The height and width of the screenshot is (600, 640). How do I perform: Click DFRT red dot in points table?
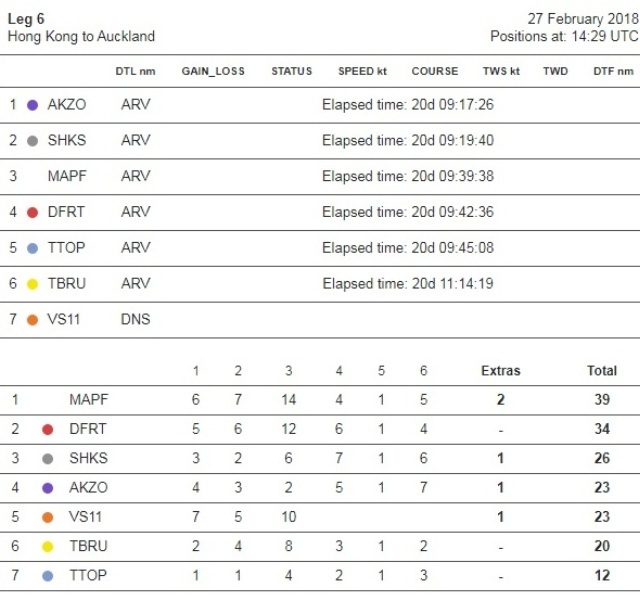pyautogui.click(x=47, y=429)
